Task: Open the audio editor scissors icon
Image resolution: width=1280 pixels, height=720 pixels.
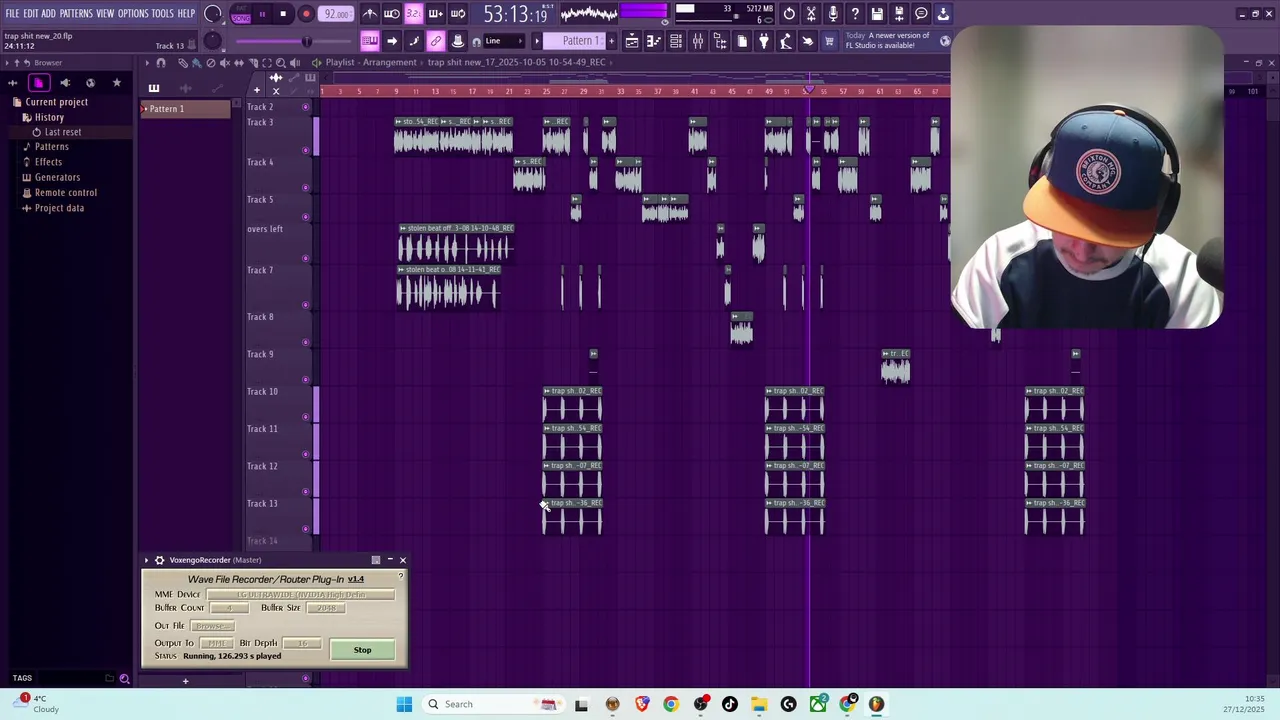Action: point(811,14)
